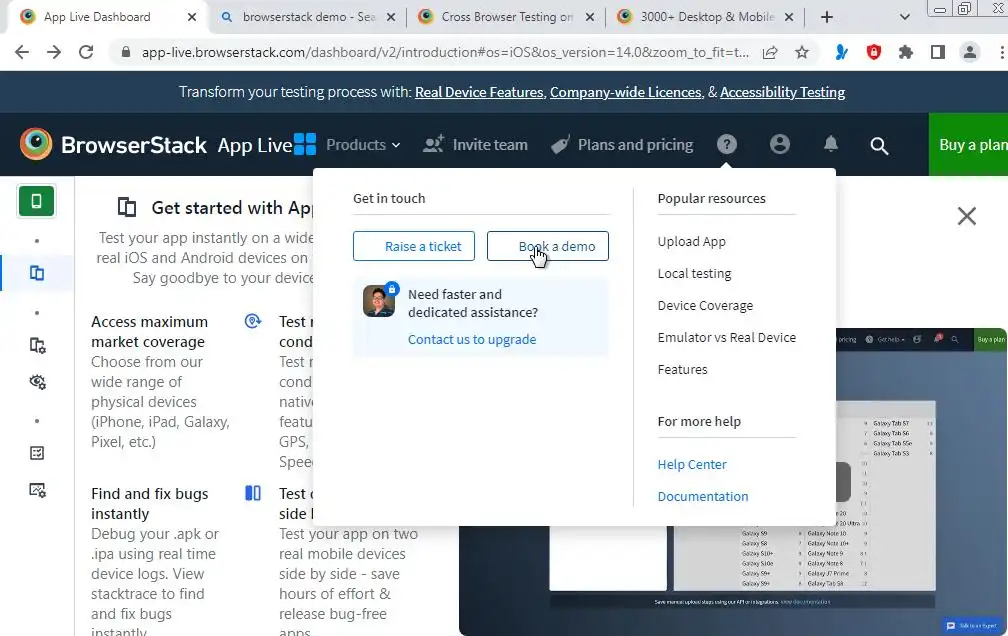
Task: Open Accessibility Testing banner link
Action: (x=782, y=93)
